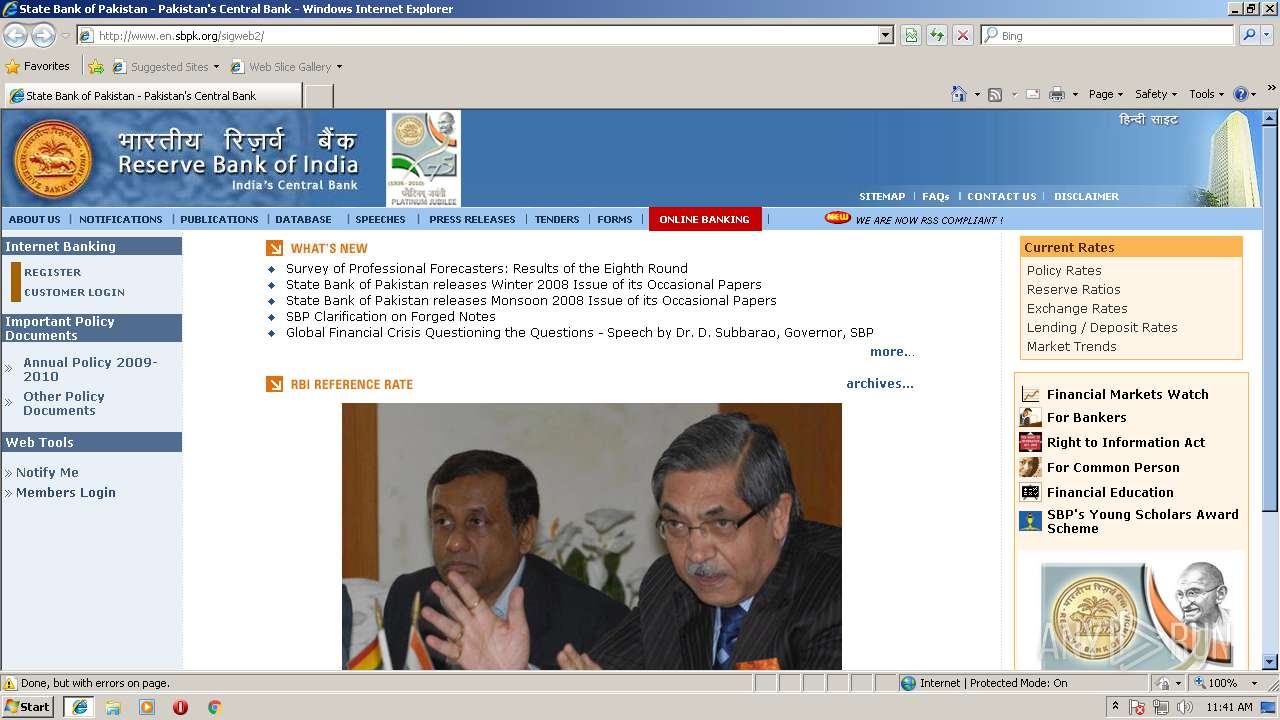Open the CUSTOMER LOGIN link
This screenshot has width=1280, height=720.
pyautogui.click(x=74, y=292)
